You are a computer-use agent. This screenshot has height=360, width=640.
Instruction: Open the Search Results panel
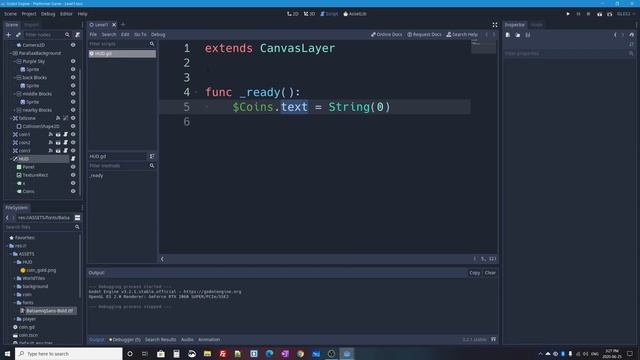(x=160, y=340)
